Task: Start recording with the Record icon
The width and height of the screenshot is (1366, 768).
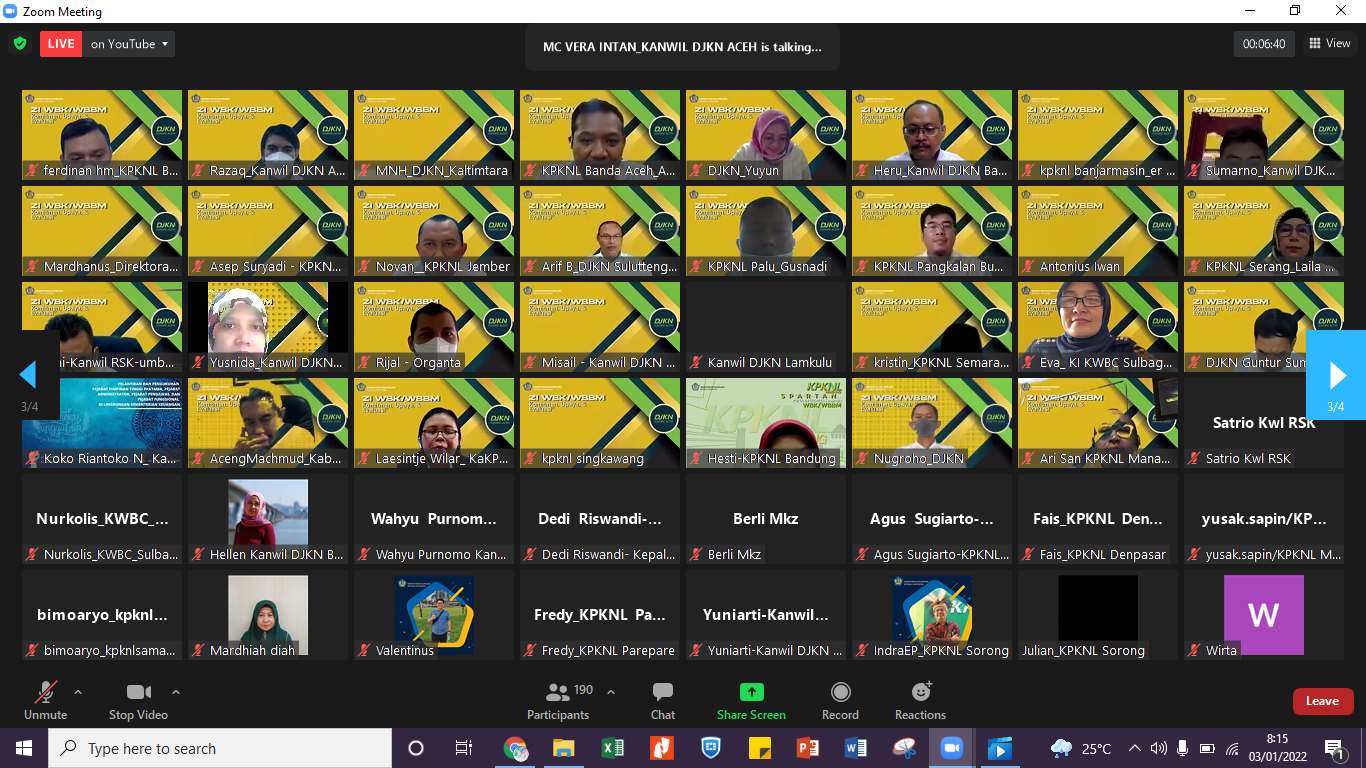Action: 840,701
